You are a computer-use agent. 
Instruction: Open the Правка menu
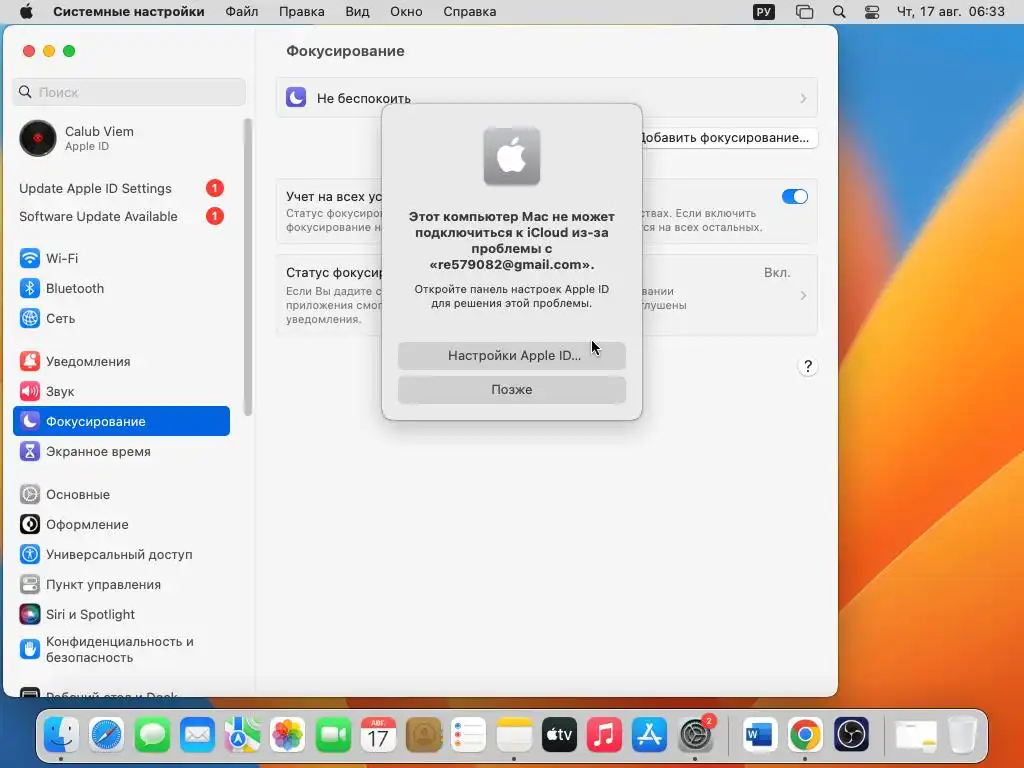click(302, 12)
